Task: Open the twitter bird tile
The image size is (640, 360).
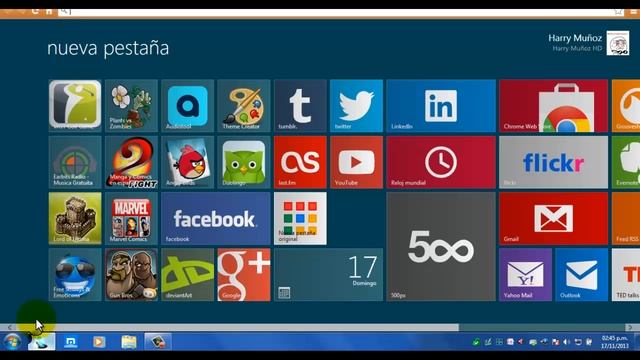Action: click(357, 106)
